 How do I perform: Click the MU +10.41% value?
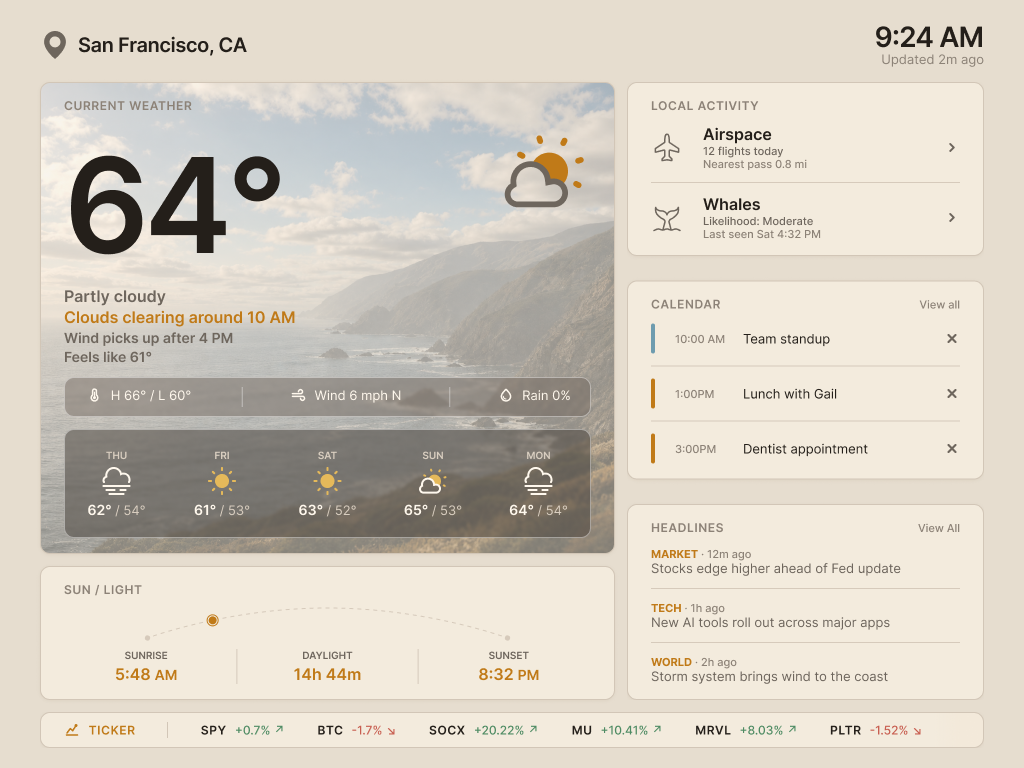point(624,730)
